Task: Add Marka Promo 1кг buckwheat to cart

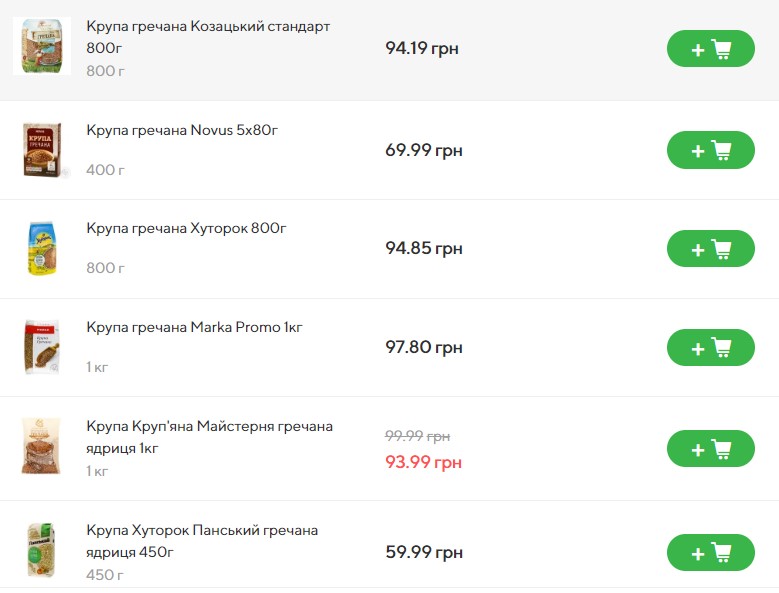Action: click(x=710, y=348)
